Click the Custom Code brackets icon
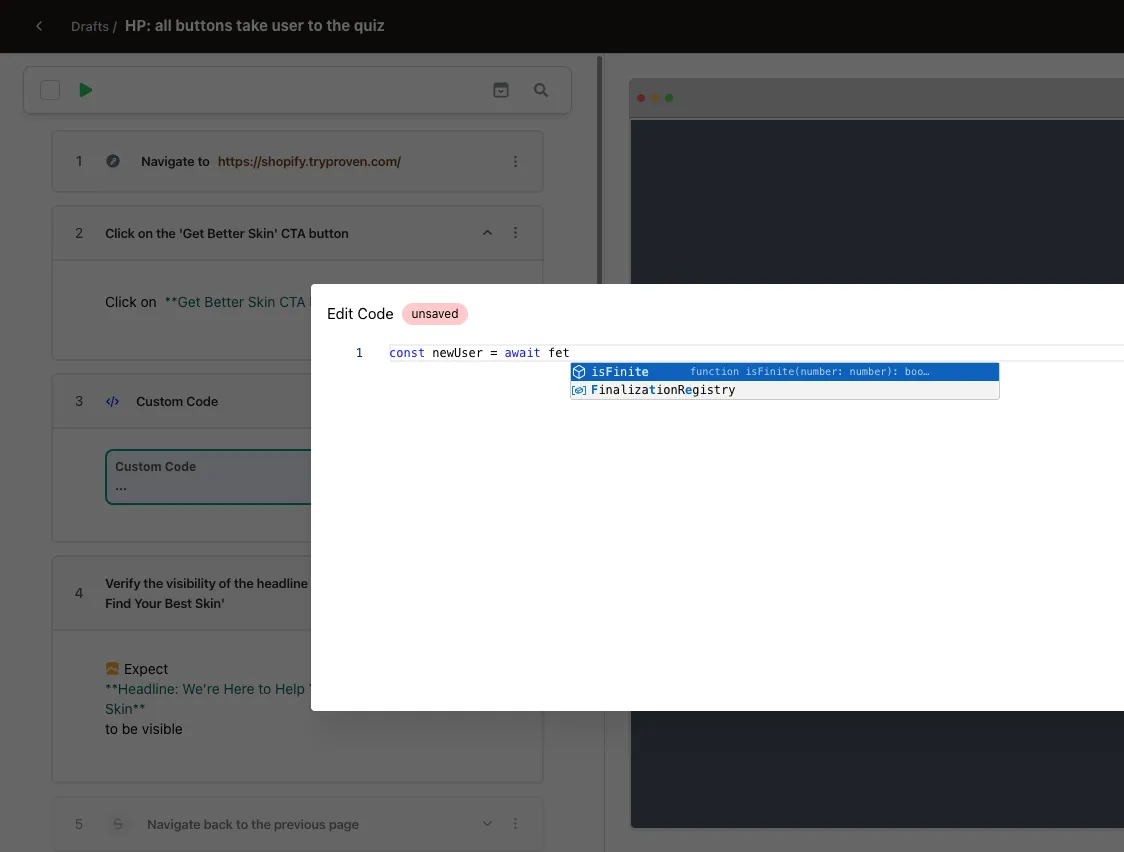 click(113, 401)
